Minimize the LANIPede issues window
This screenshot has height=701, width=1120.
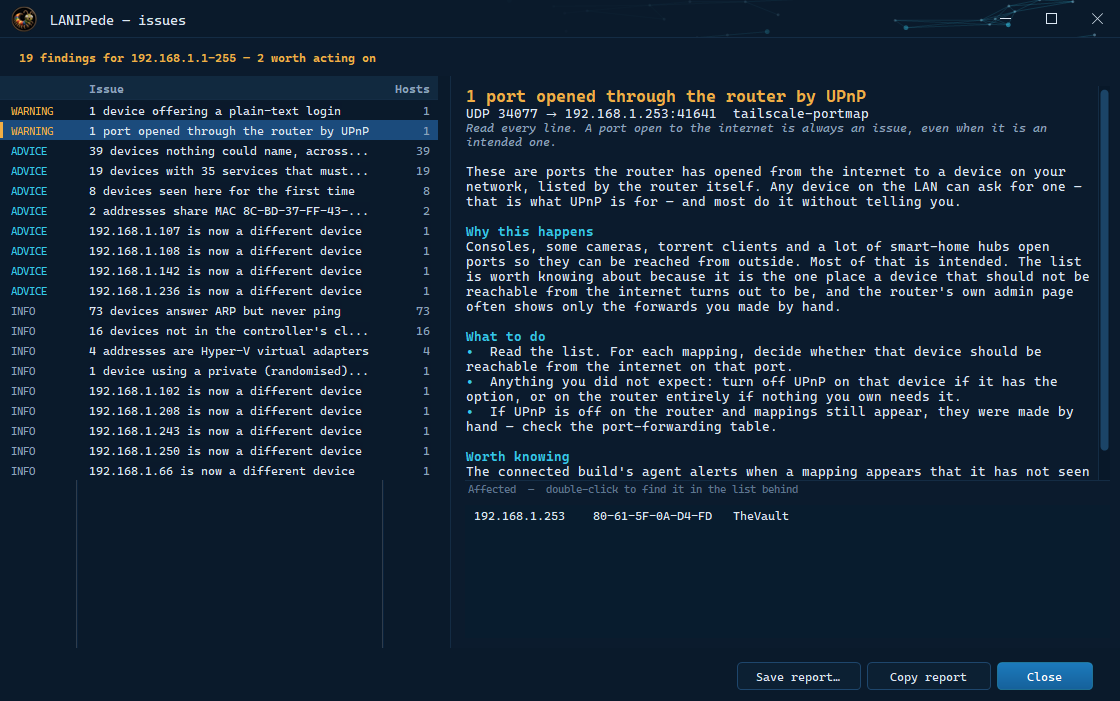(x=1005, y=19)
